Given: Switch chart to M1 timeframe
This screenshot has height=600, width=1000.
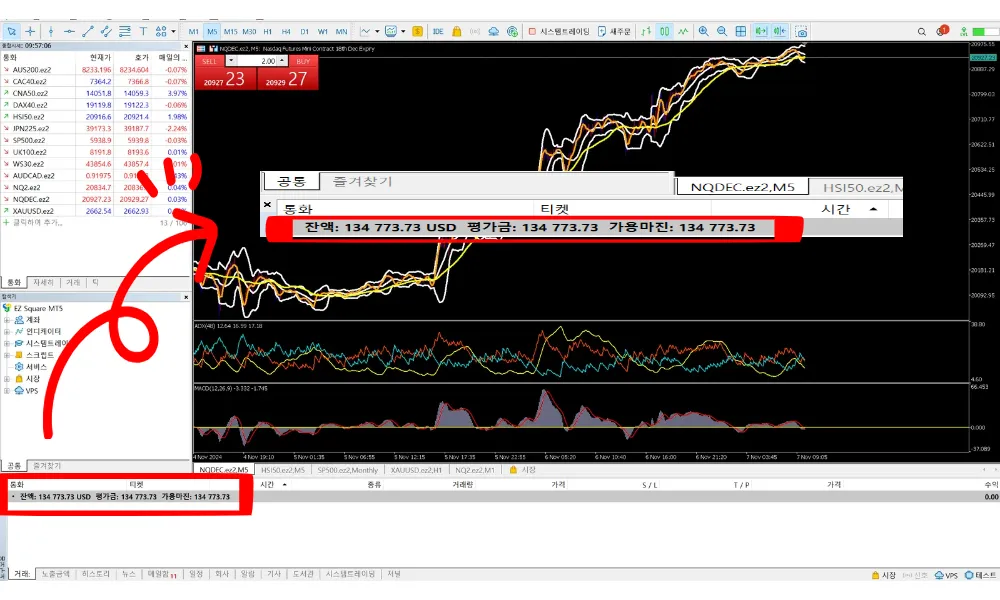Looking at the screenshot, I should pyautogui.click(x=193, y=31).
